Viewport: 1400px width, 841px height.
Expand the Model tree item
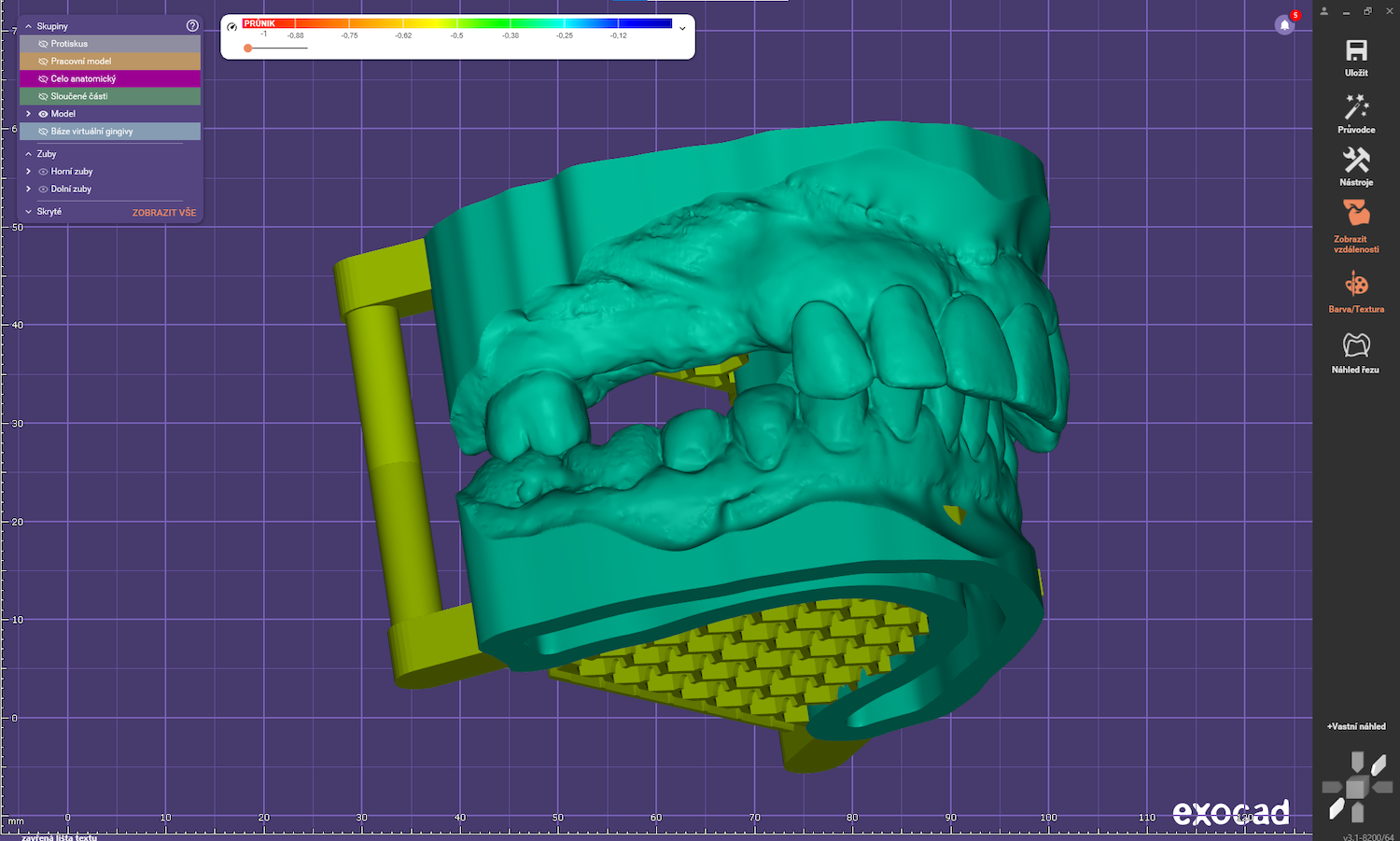point(29,114)
